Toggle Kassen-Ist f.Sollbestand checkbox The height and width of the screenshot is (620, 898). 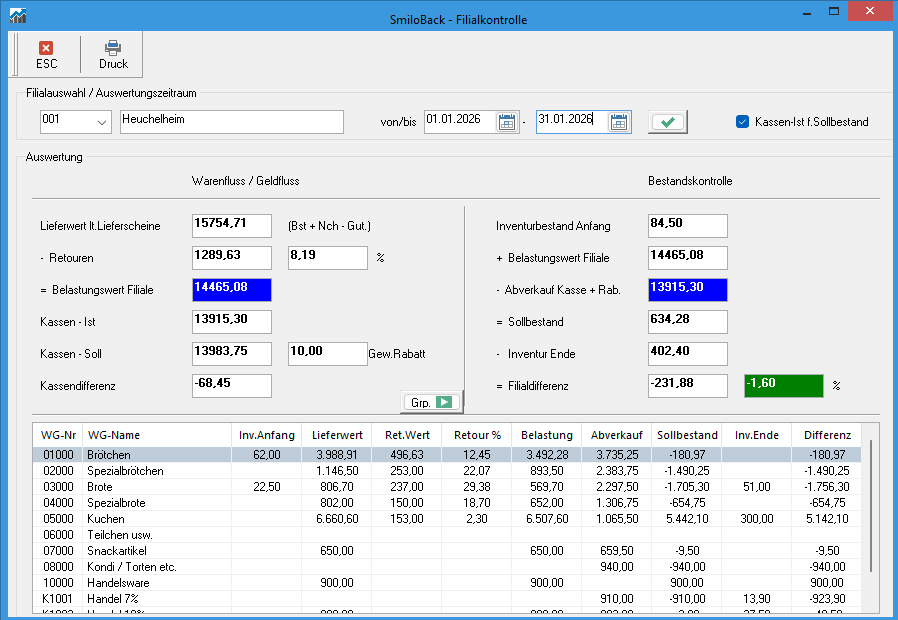(742, 122)
